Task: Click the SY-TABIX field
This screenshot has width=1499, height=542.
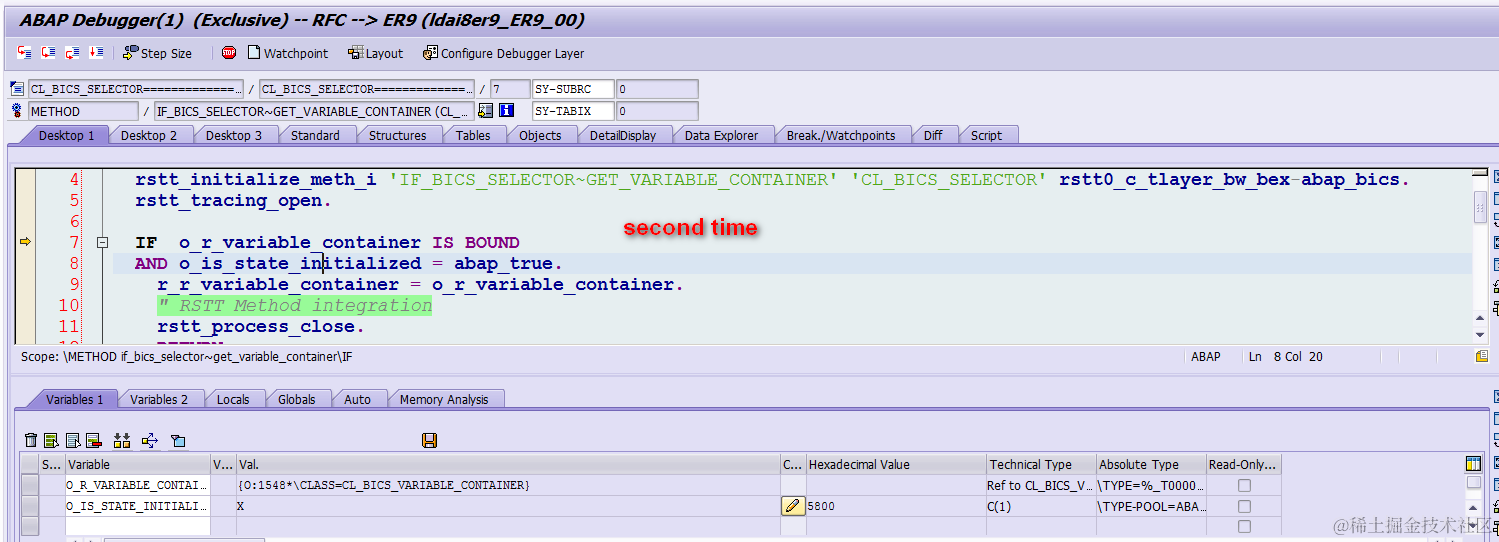Action: click(x=573, y=111)
